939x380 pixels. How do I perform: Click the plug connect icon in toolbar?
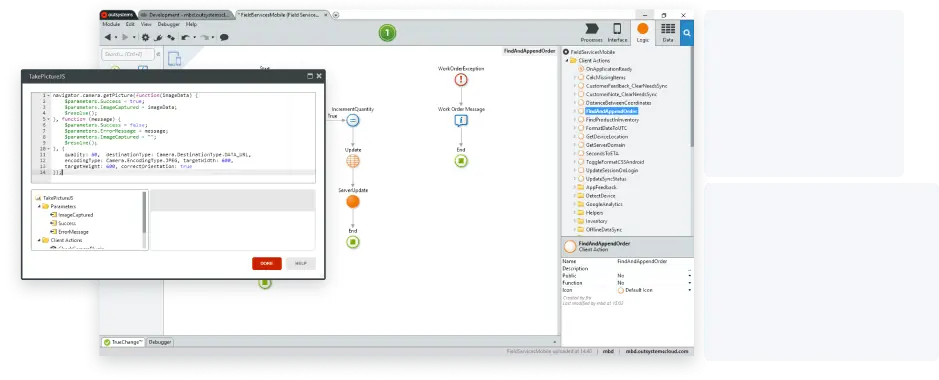(159, 37)
